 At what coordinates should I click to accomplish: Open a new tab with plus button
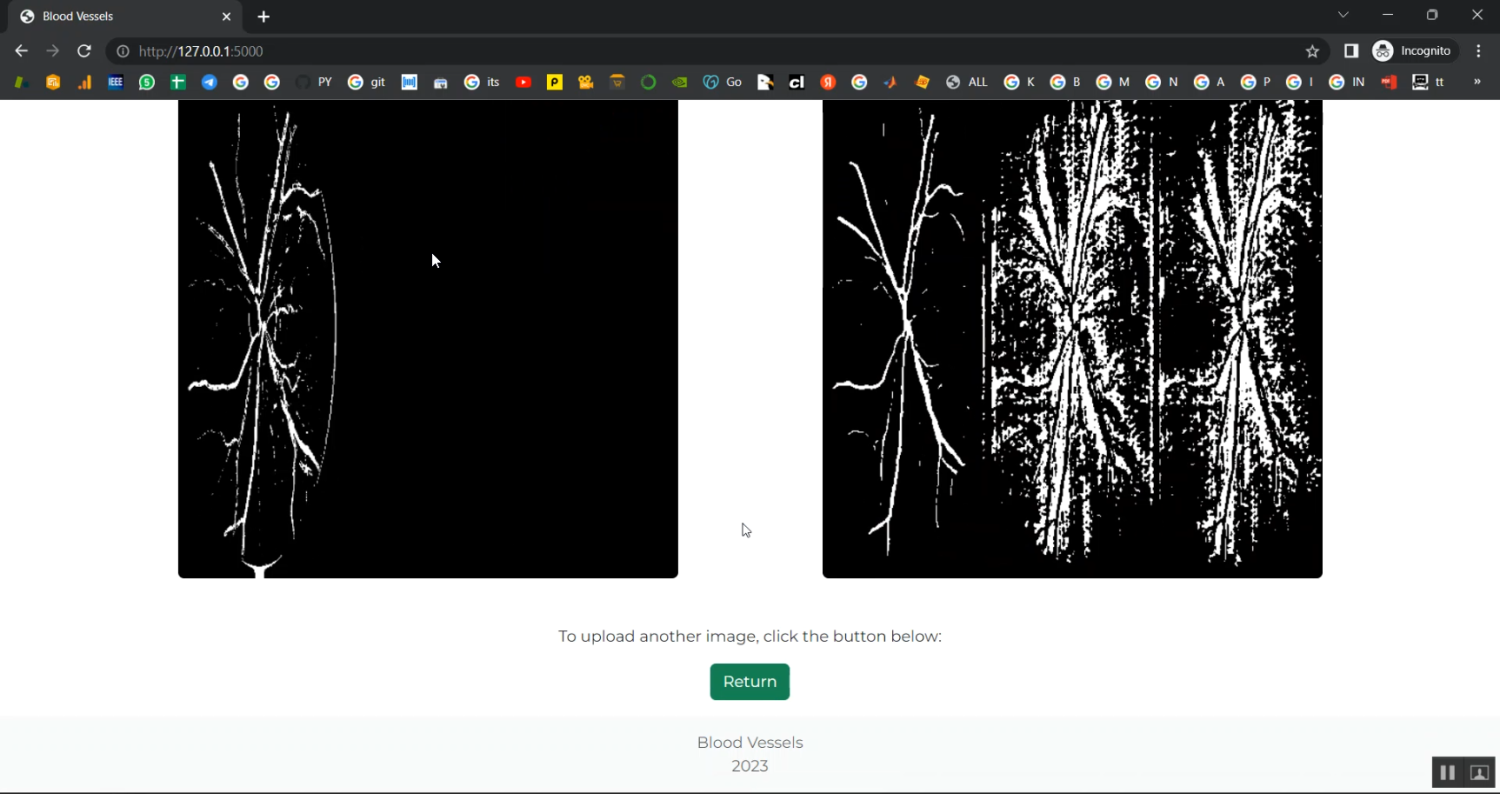coord(264,16)
